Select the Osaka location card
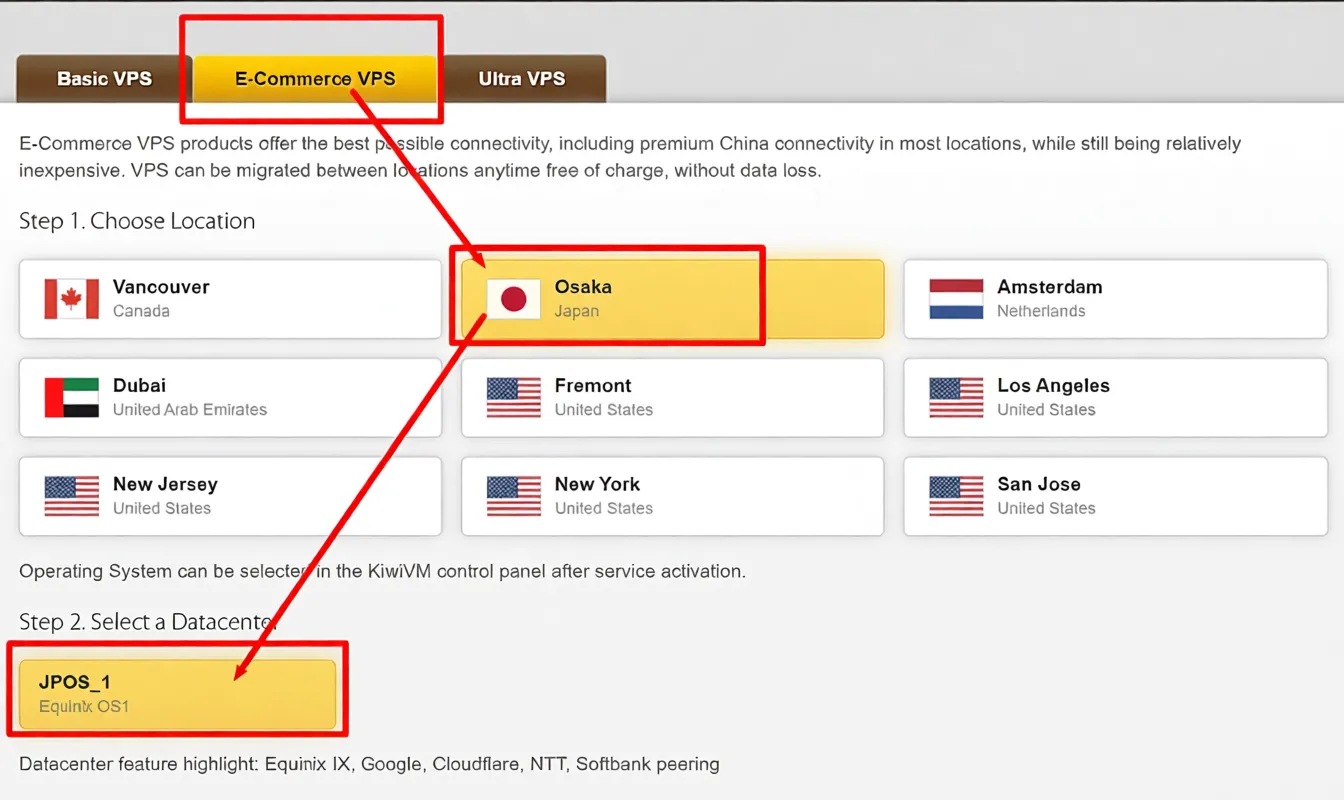The image size is (1344, 800). pos(672,299)
